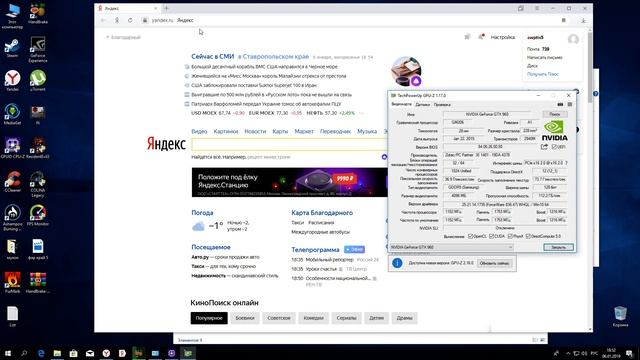
Task: Show hidden system tray icons chevron
Action: click(568, 353)
